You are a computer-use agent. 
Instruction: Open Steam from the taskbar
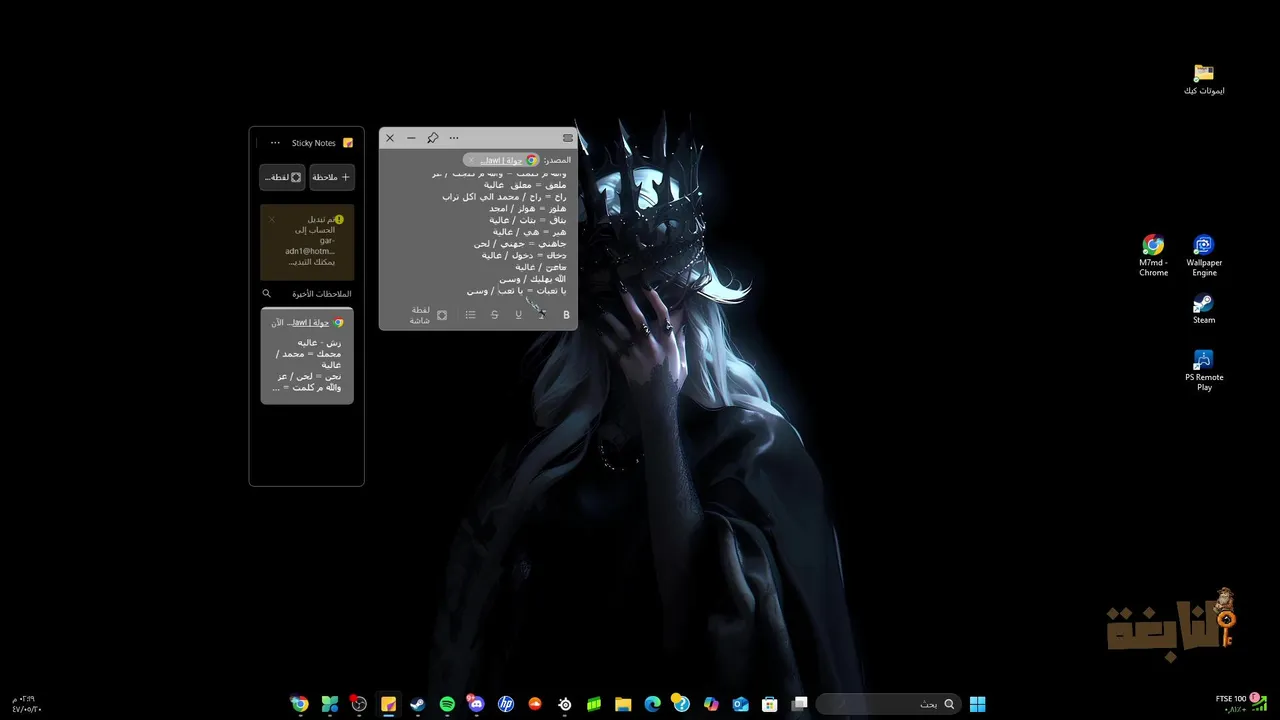click(x=418, y=704)
